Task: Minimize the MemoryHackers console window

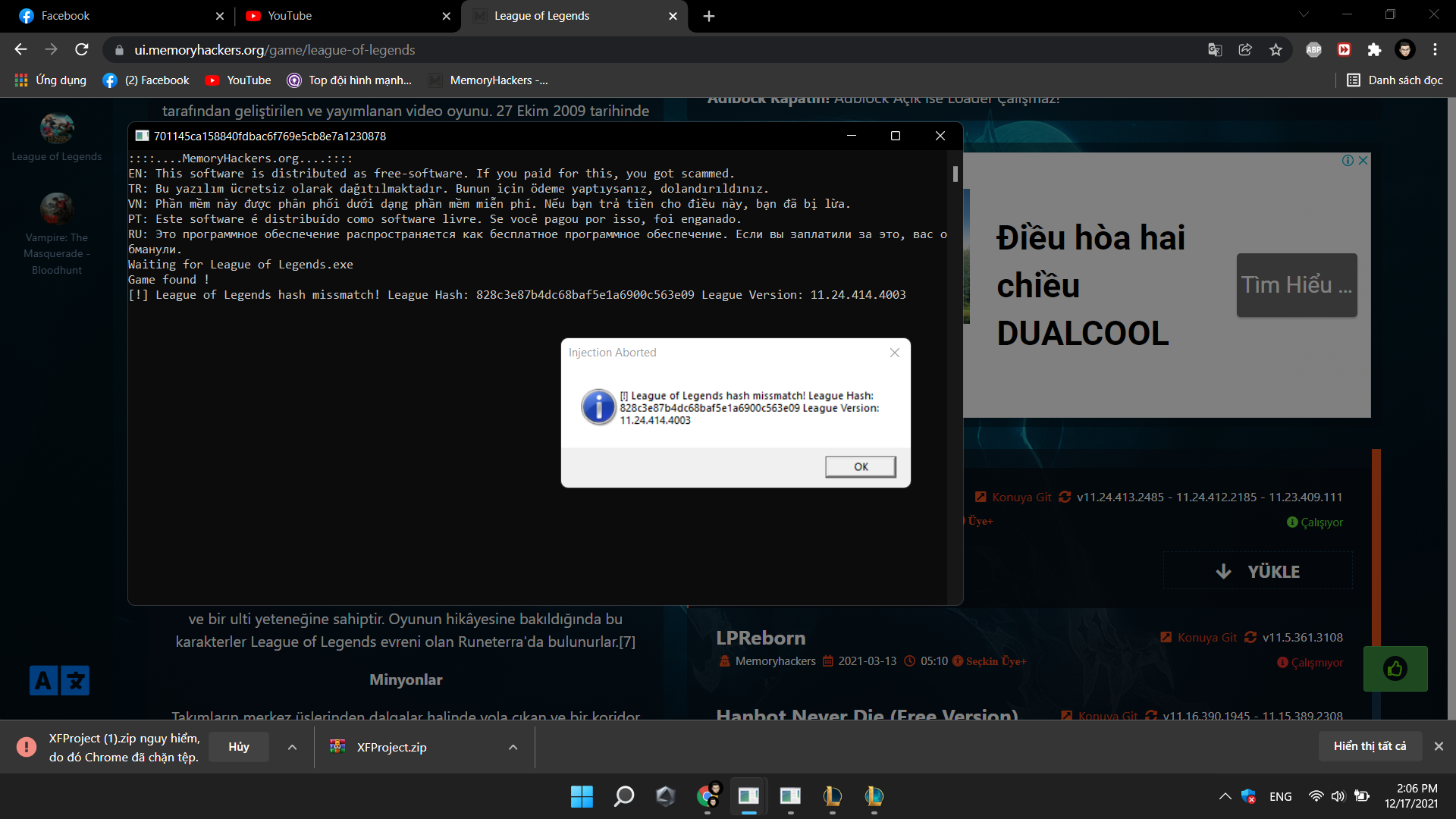Action: pos(852,136)
